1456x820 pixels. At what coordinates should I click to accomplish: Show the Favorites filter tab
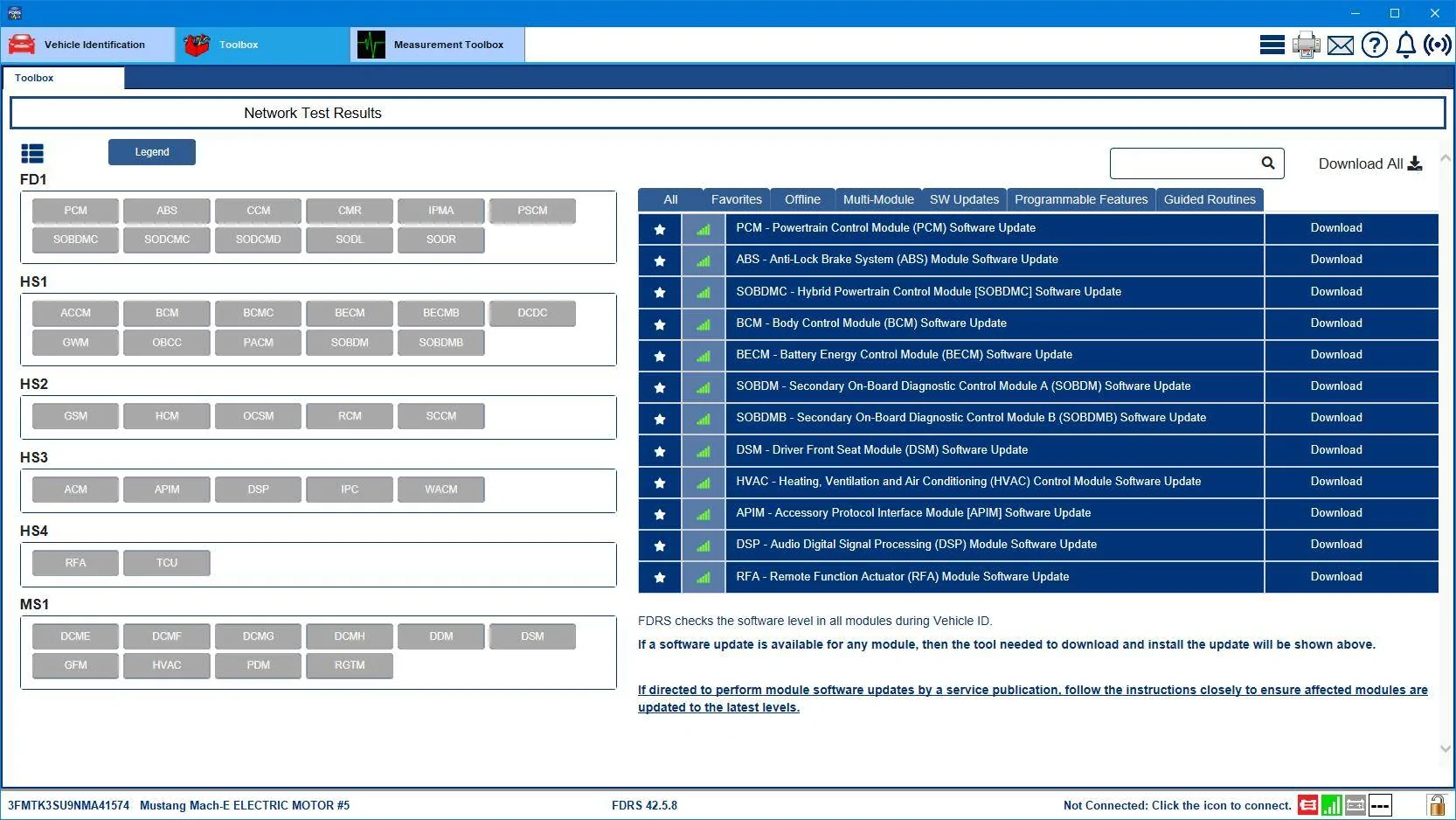[x=737, y=199]
